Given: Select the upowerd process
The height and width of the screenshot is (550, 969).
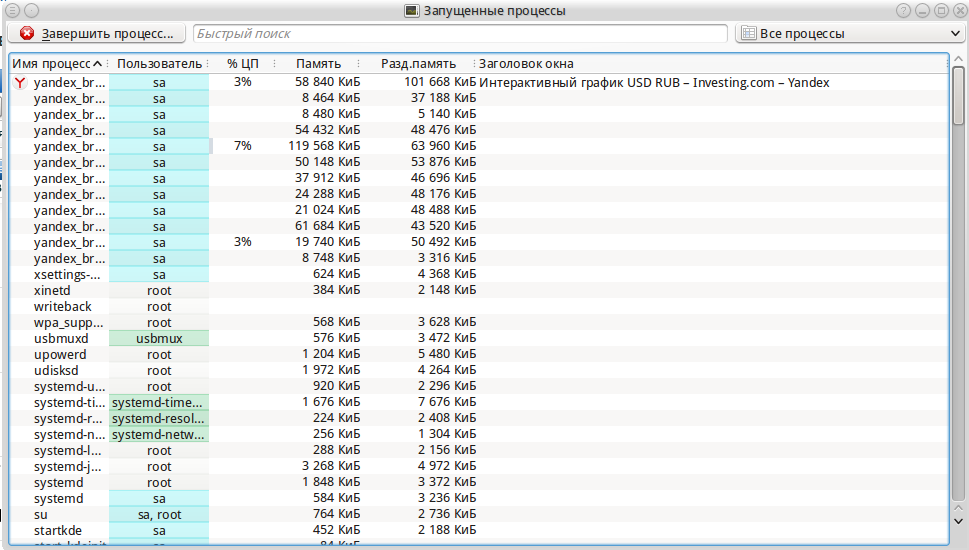Looking at the screenshot, I should 479,355.
